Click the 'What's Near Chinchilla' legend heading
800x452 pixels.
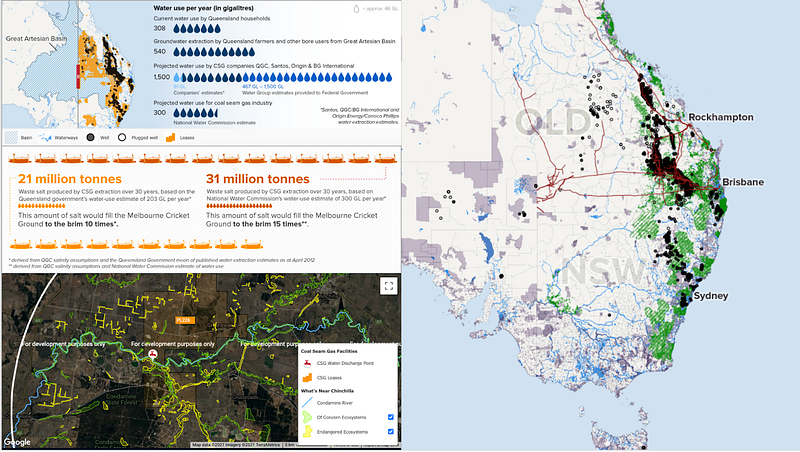327,391
